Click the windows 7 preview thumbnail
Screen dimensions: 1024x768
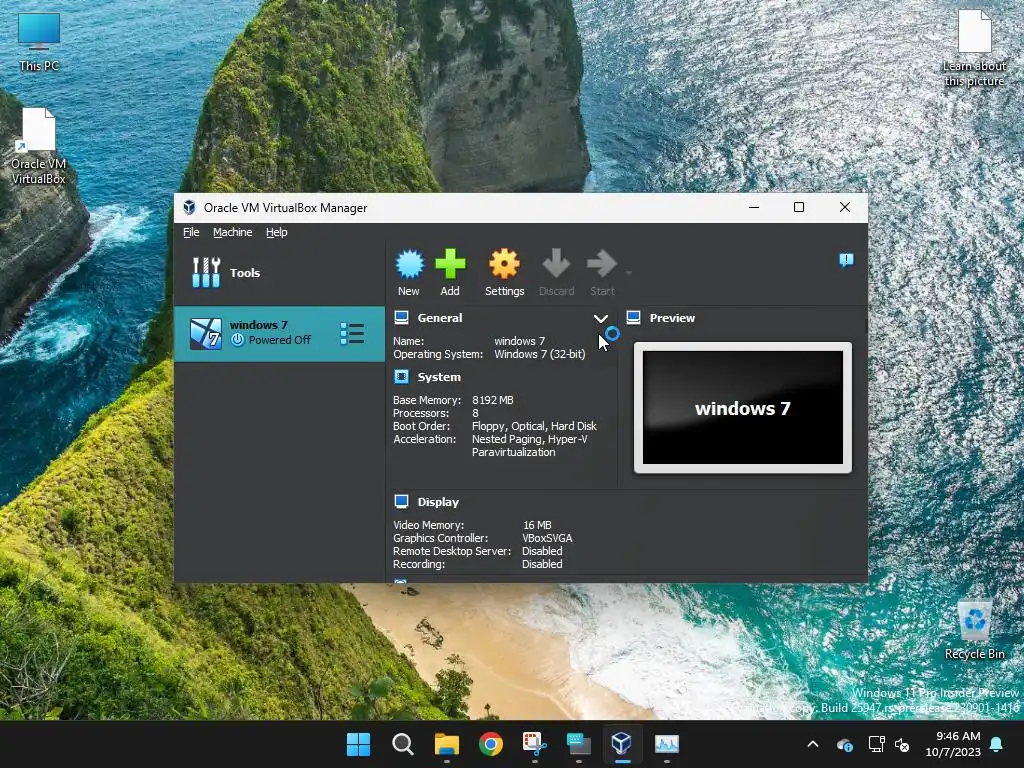pos(743,408)
